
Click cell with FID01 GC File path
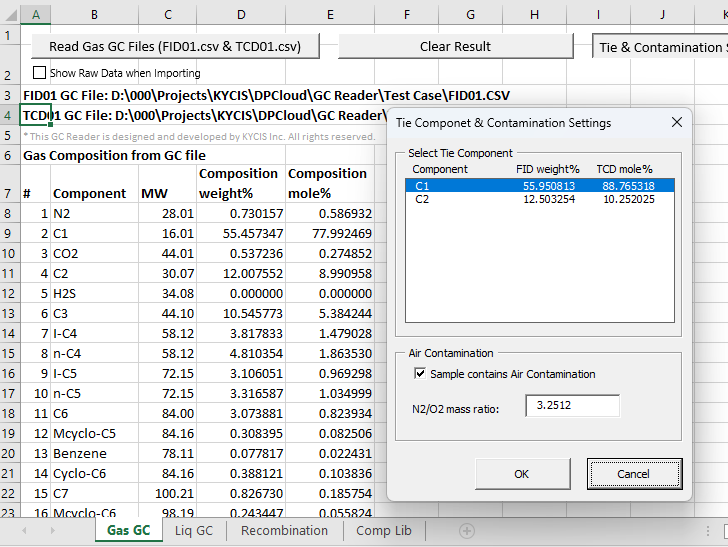click(266, 95)
